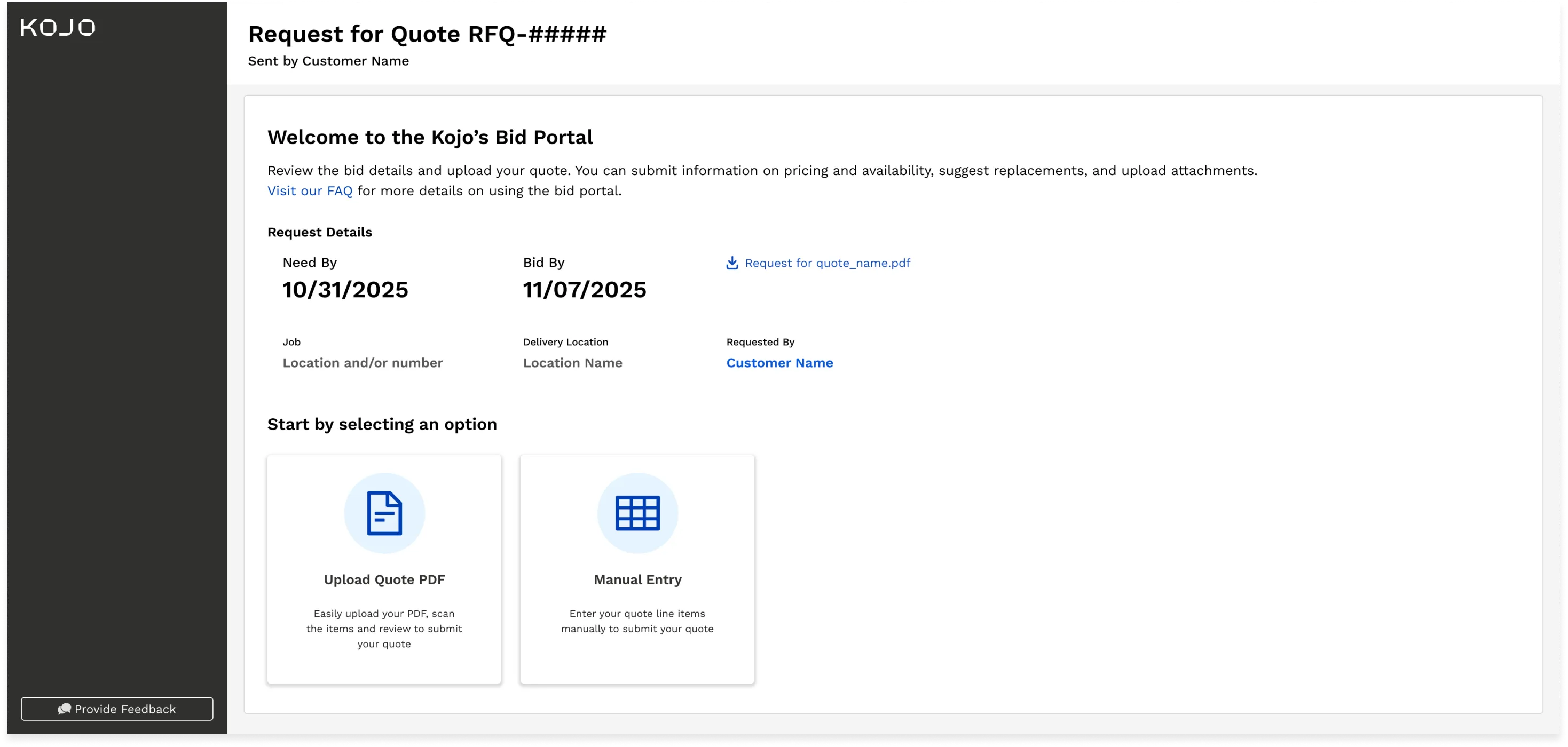1568x747 pixels.
Task: Click the 'Welcome to the Kojo's Bid Portal' heading
Action: click(x=430, y=137)
